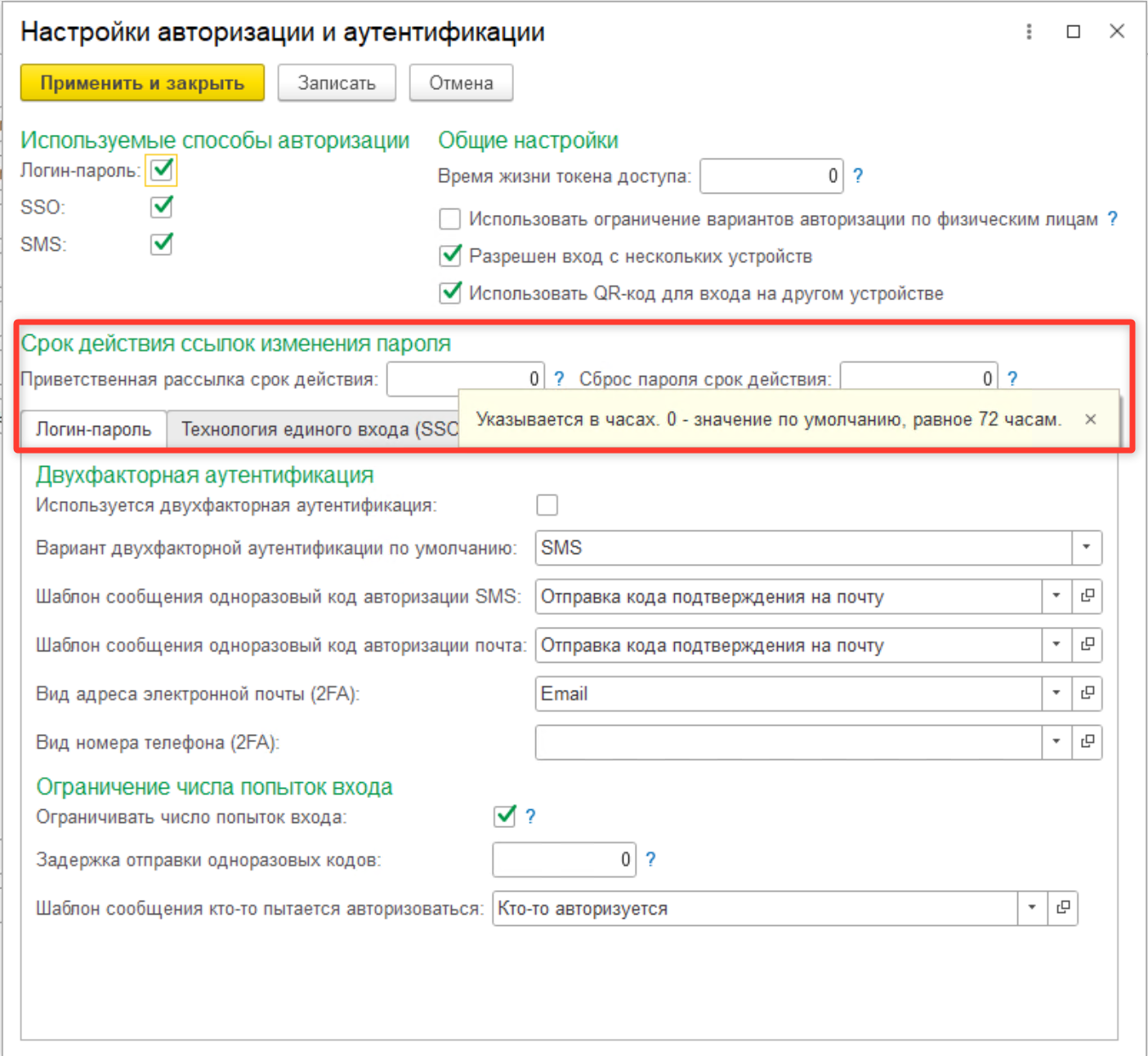Disable the SSO authorization method
The width and height of the screenshot is (1148, 1056).
[x=162, y=207]
